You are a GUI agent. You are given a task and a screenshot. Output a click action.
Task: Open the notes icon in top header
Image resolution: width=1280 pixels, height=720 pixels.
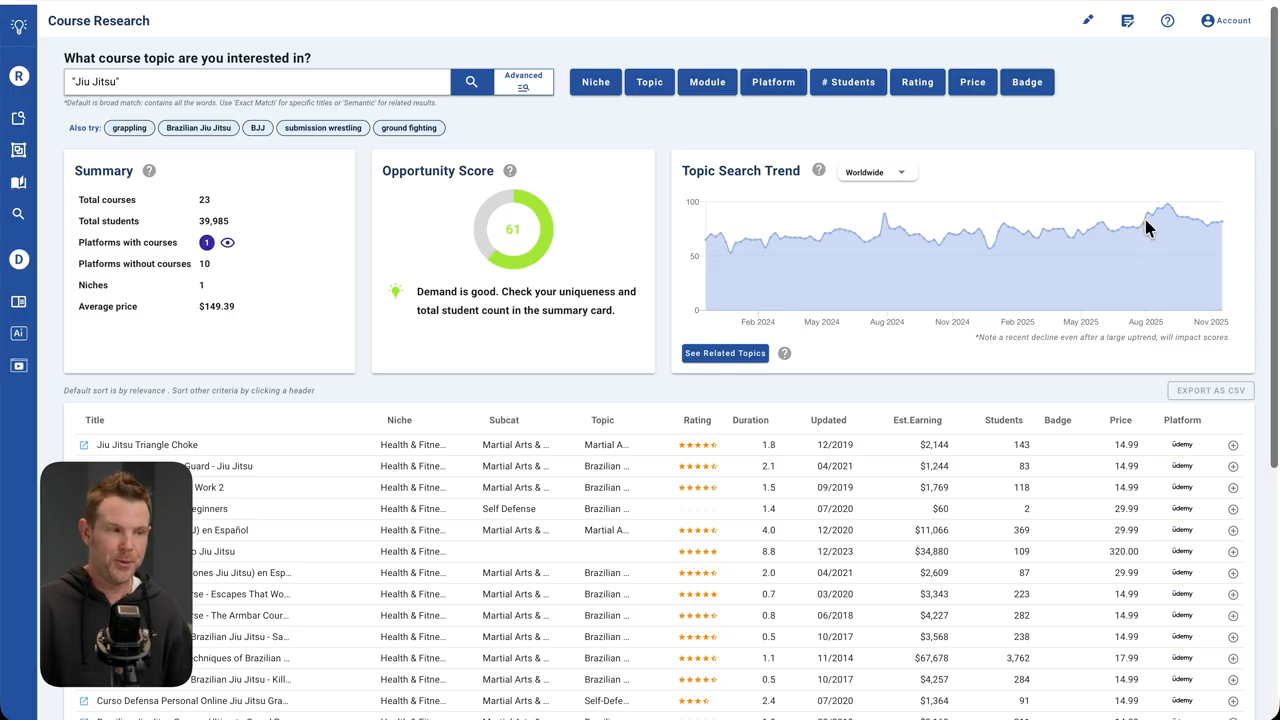pos(1127,20)
